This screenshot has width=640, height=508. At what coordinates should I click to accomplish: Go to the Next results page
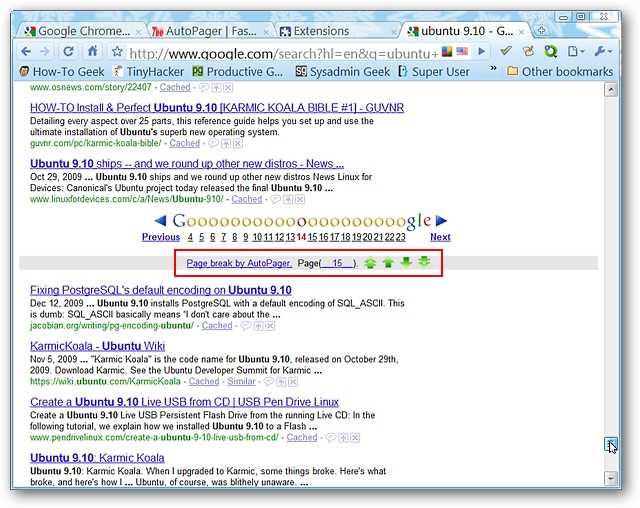coord(440,237)
